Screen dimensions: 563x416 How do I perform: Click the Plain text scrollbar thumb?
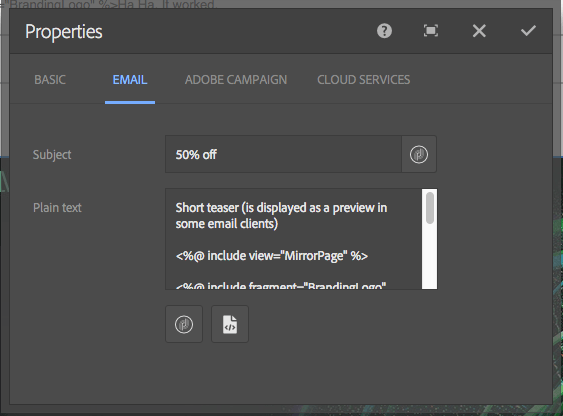[430, 208]
